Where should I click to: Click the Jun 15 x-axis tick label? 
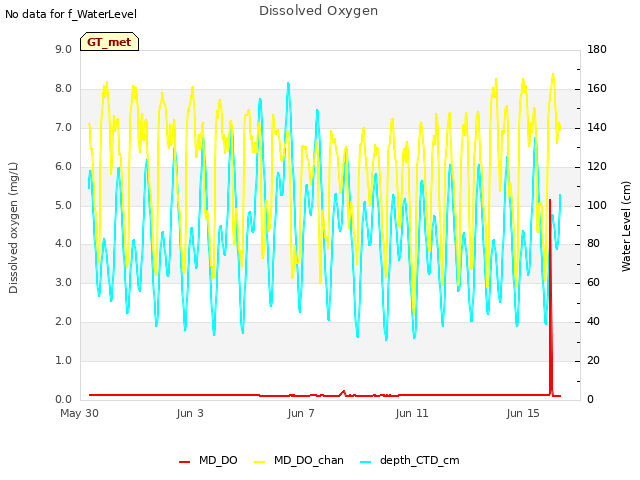coord(523,413)
